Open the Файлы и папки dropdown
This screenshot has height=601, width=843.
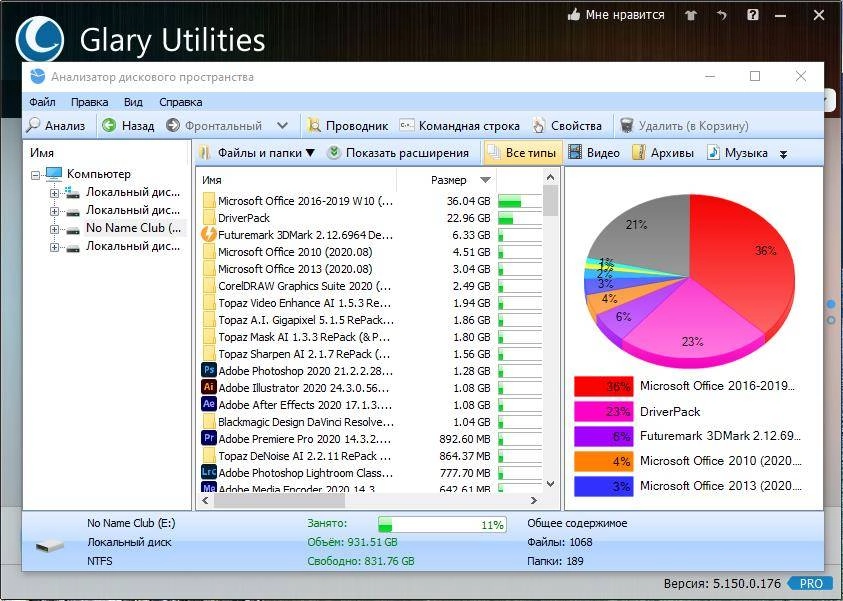click(256, 153)
